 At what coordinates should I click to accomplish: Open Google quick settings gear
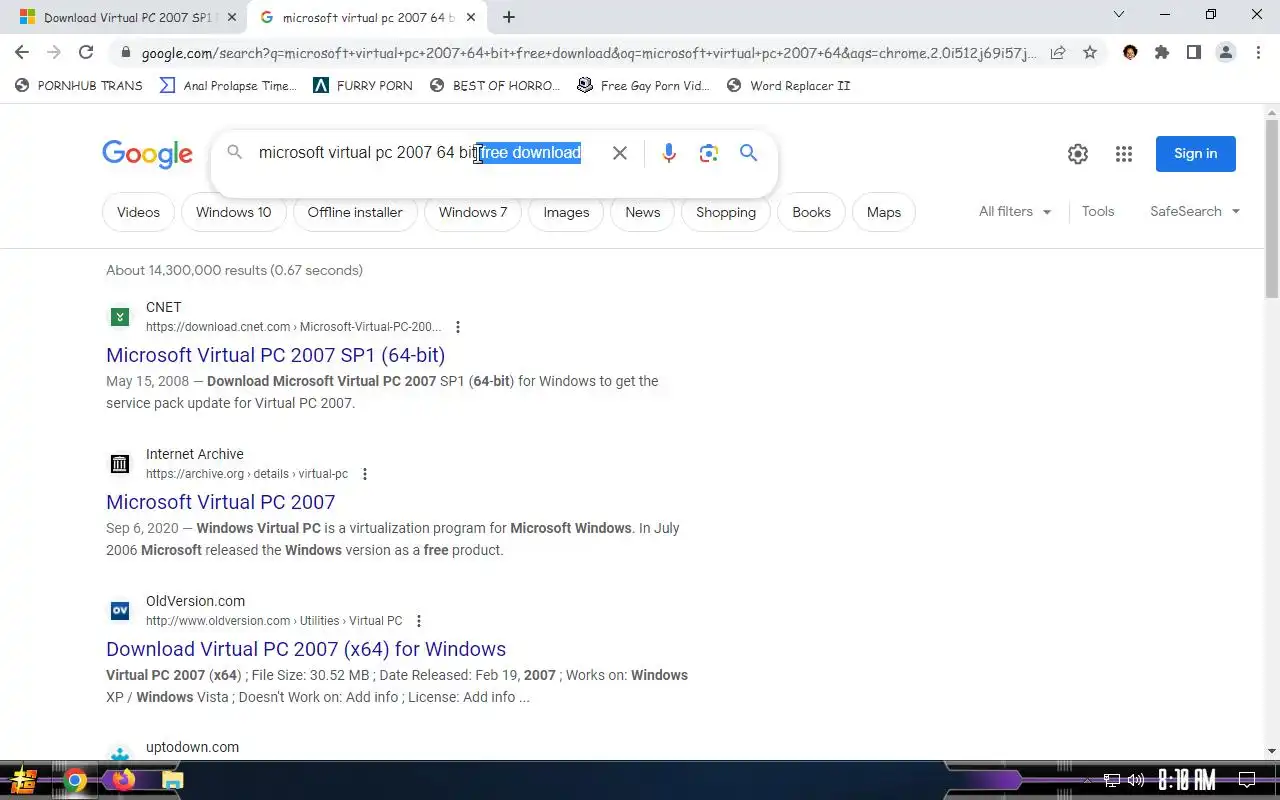point(1078,154)
